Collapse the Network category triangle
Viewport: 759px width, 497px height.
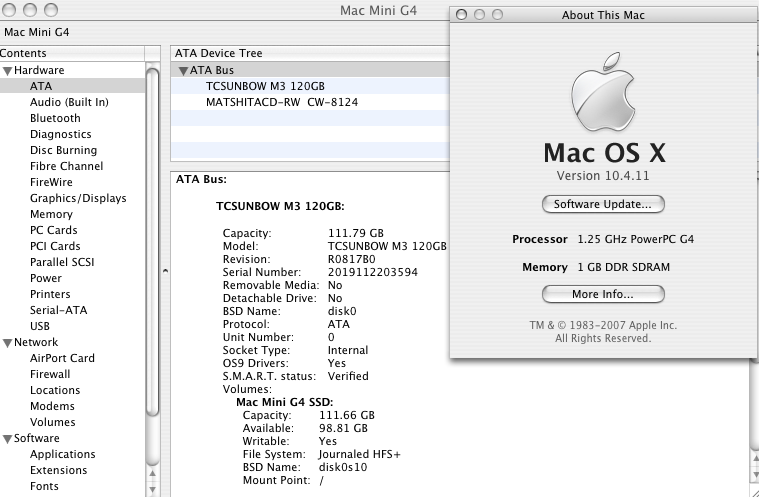7,343
